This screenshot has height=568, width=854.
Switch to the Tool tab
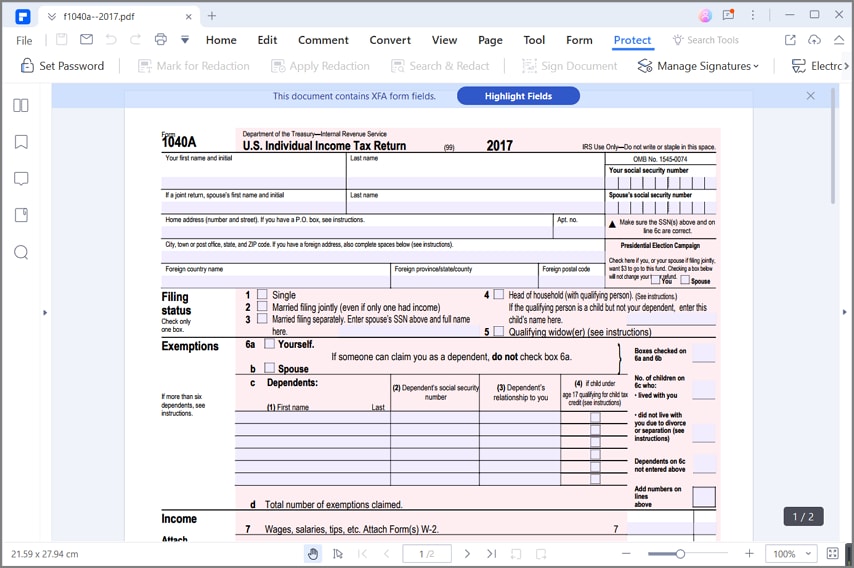534,40
